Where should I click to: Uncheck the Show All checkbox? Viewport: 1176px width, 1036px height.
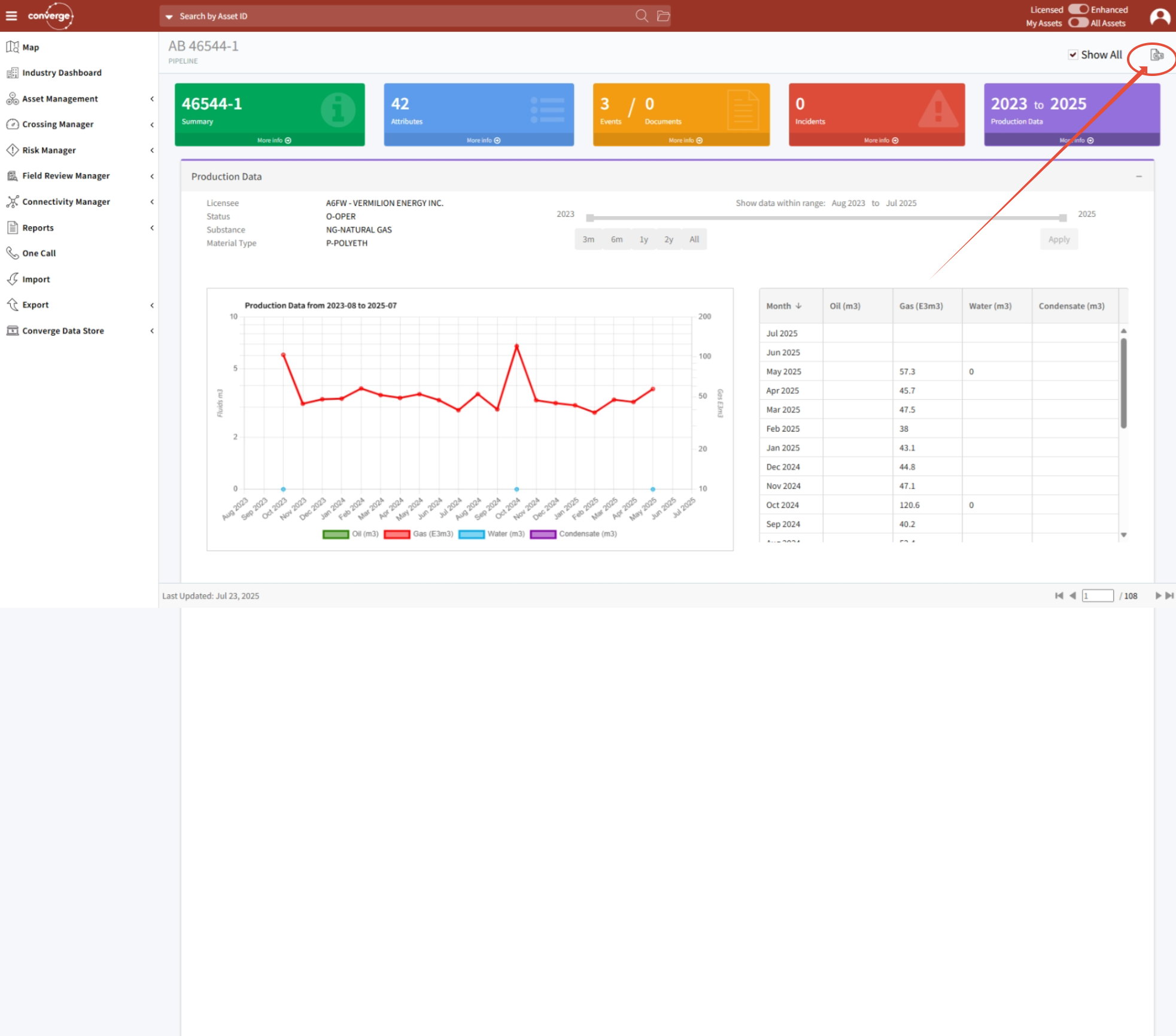click(1073, 55)
